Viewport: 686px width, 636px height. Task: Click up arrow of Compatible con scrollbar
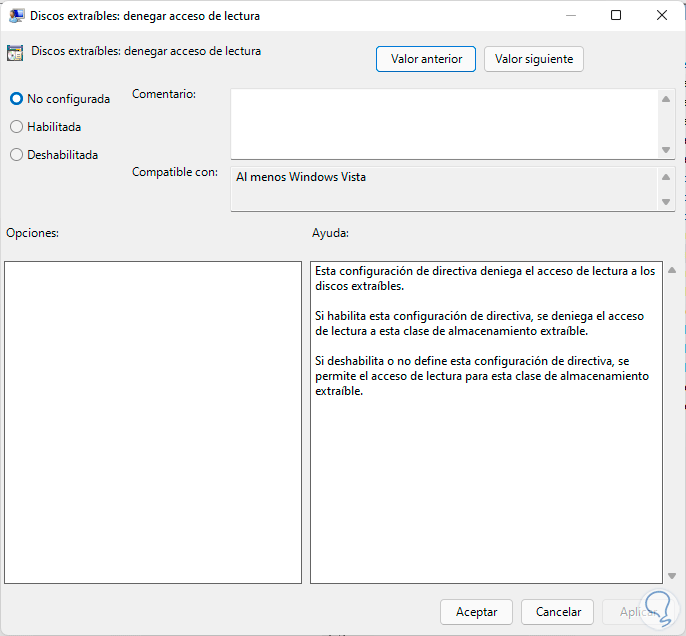(666, 177)
